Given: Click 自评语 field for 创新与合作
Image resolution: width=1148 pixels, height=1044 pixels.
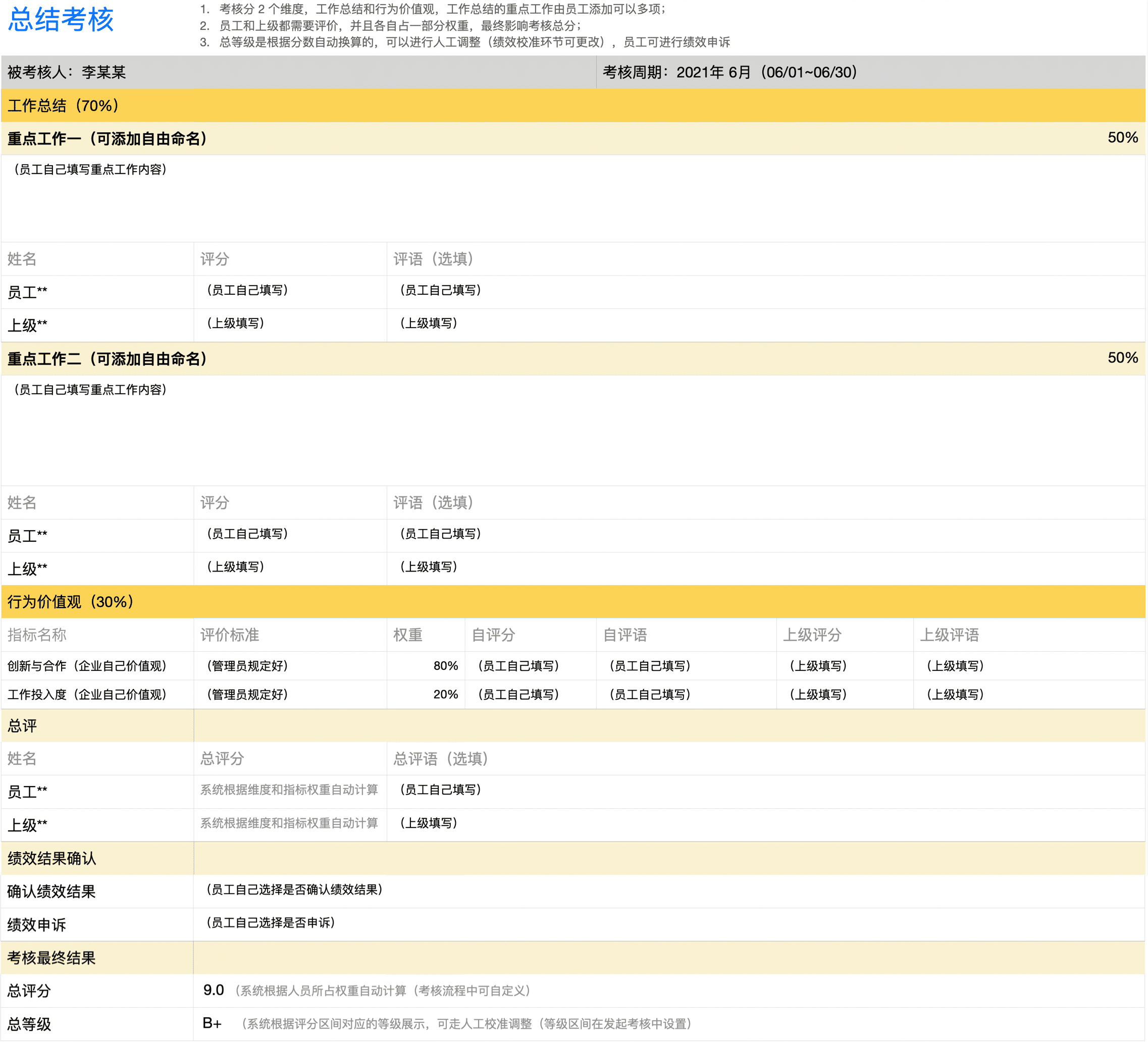Looking at the screenshot, I should point(686,666).
